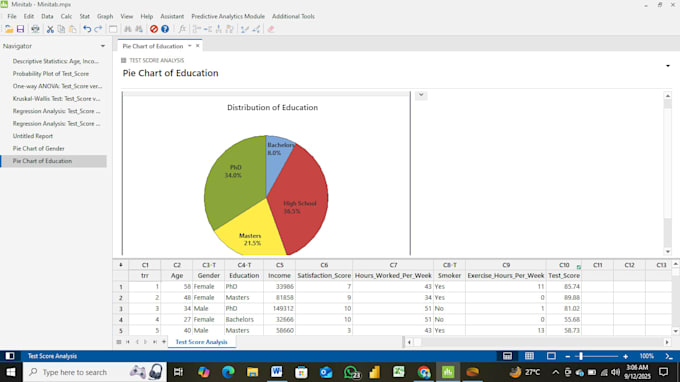Open the Graph menu
Image resolution: width=680 pixels, height=382 pixels.
click(105, 16)
